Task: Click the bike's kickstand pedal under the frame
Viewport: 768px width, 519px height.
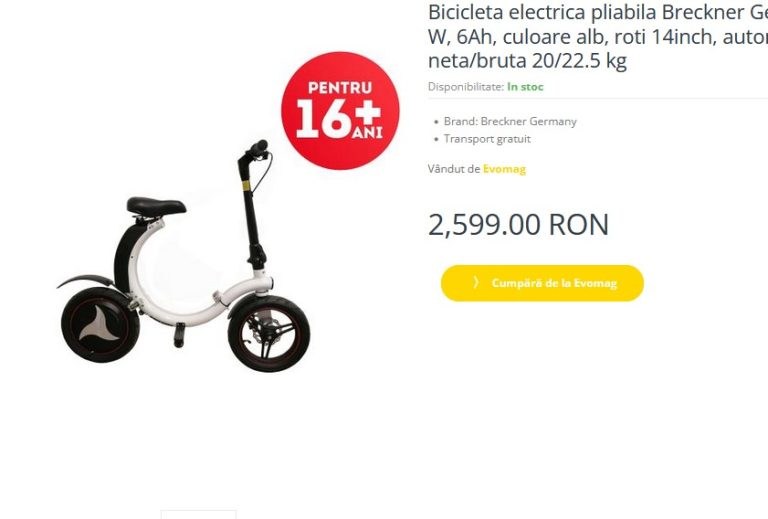Action: tap(179, 335)
